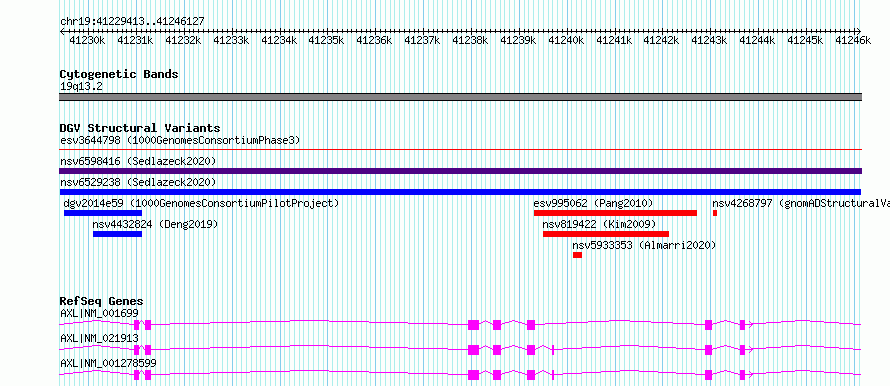Click the 41241k ruler position
The width and height of the screenshot is (890, 386).
614,40
